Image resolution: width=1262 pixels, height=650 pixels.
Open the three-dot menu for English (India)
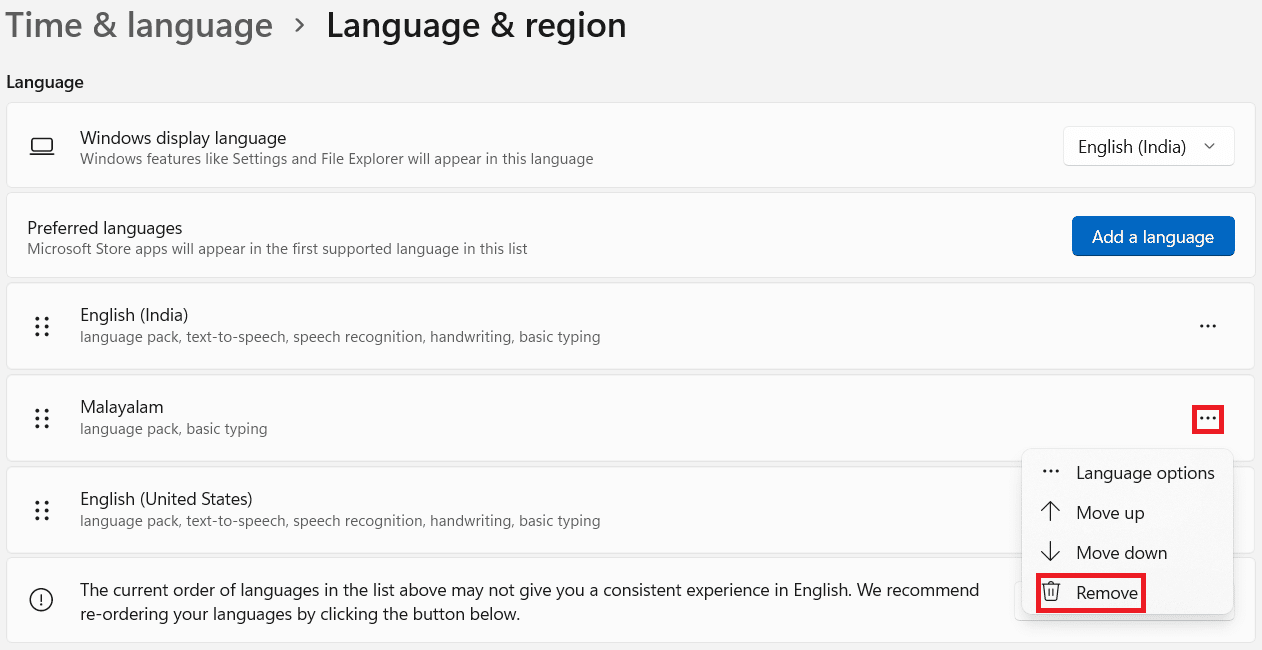1208,326
